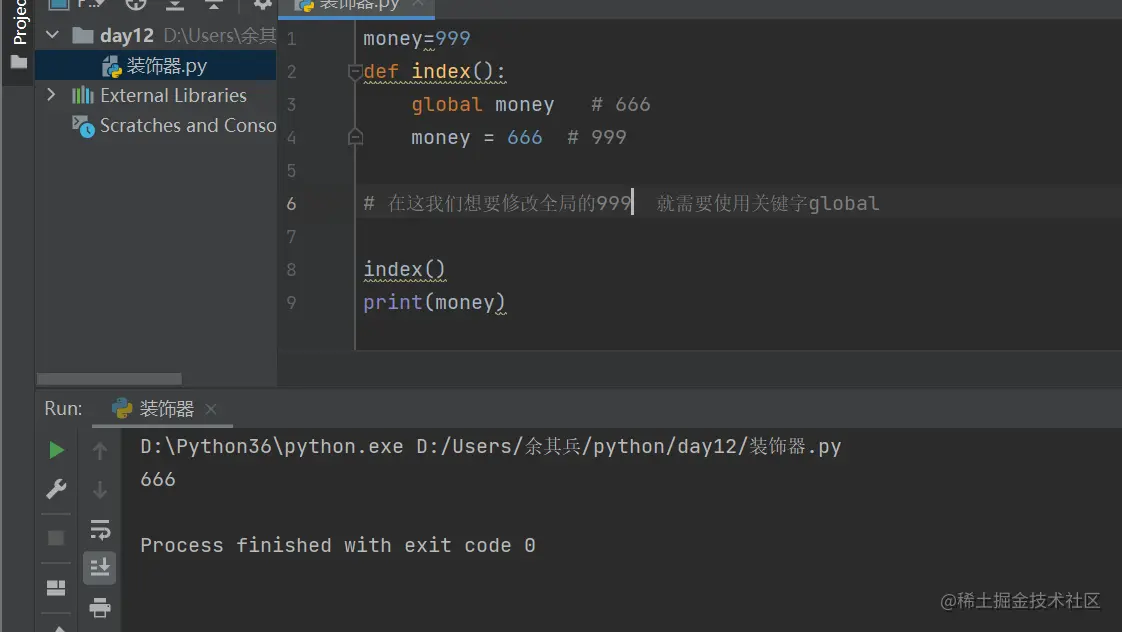1122x632 pixels.
Task: Toggle soft-wrap in Run console
Action: coord(99,529)
